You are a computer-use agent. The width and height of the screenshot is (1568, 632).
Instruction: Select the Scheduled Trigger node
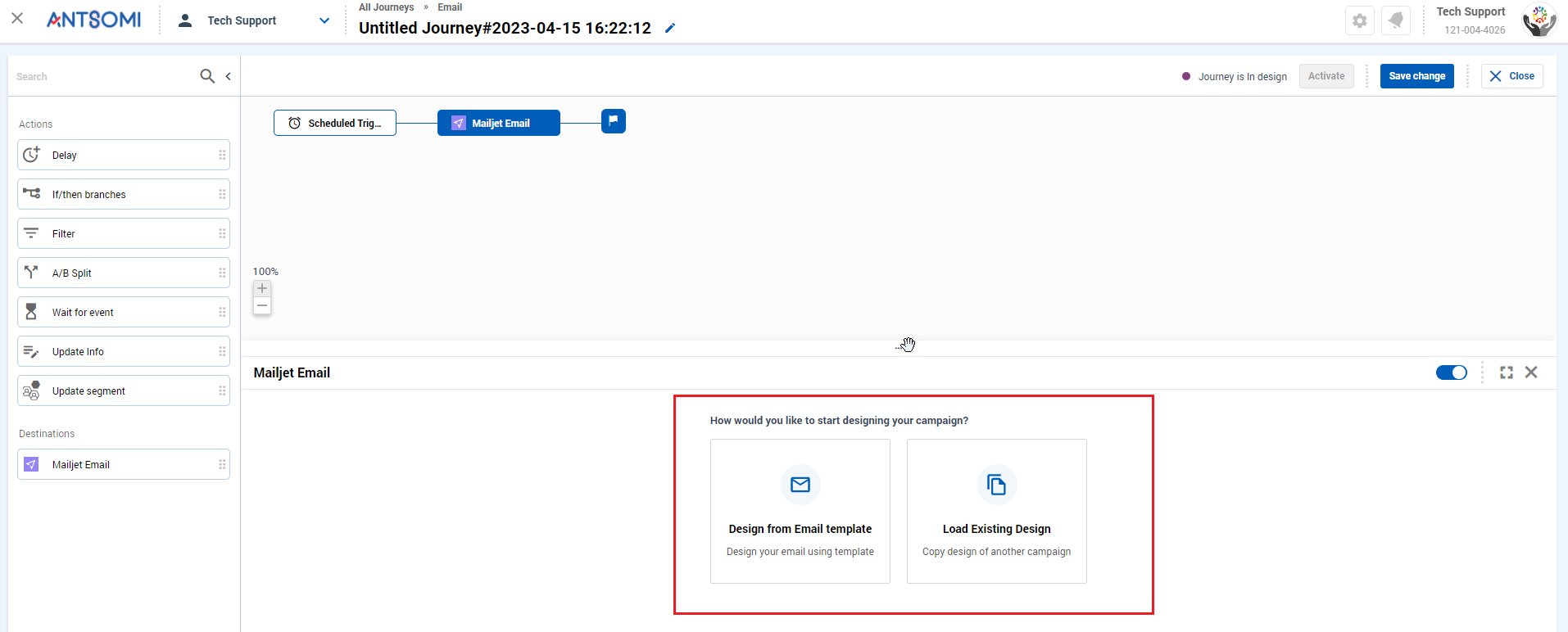(x=335, y=123)
